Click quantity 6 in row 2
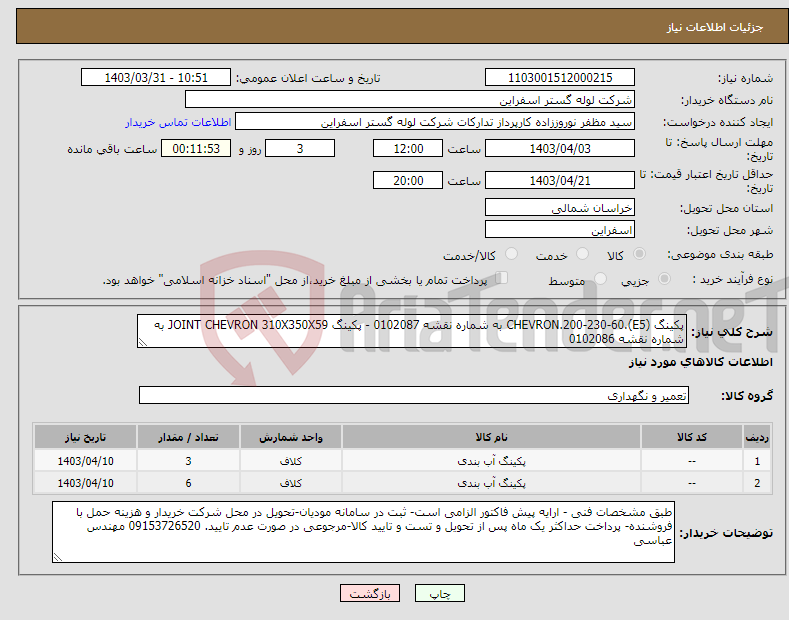Image resolution: width=789 pixels, height=620 pixels. click(188, 483)
